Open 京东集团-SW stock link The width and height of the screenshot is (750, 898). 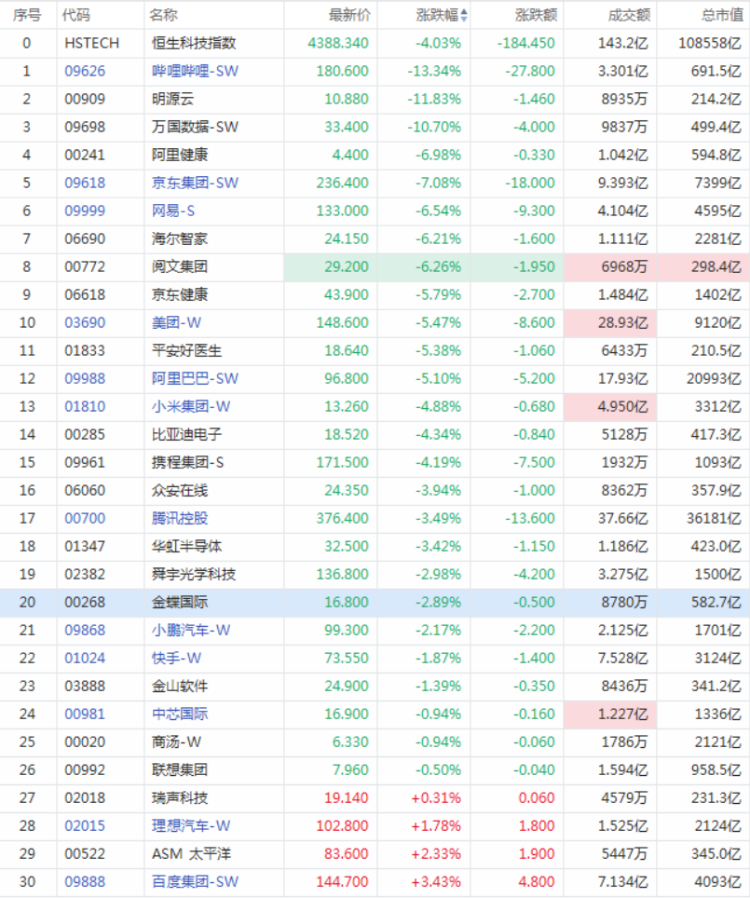pyautogui.click(x=195, y=183)
